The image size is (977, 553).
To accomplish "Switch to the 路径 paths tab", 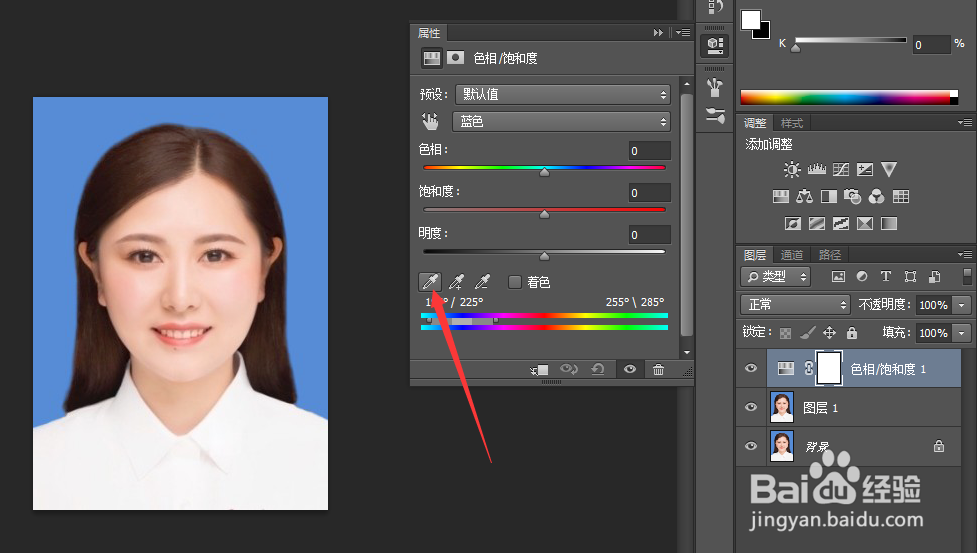I will point(830,255).
